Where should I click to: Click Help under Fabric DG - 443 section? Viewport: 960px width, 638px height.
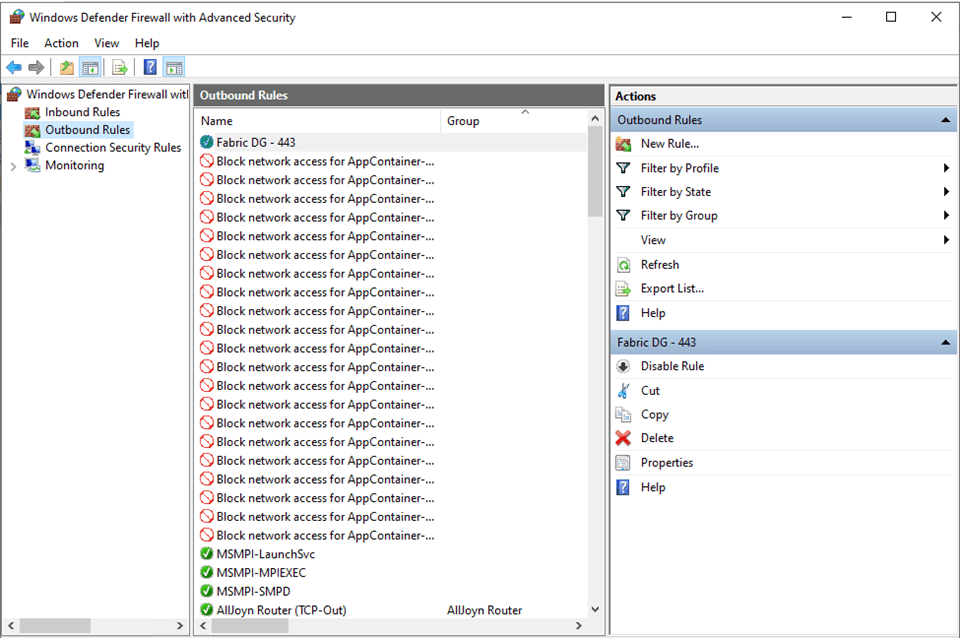pos(653,487)
